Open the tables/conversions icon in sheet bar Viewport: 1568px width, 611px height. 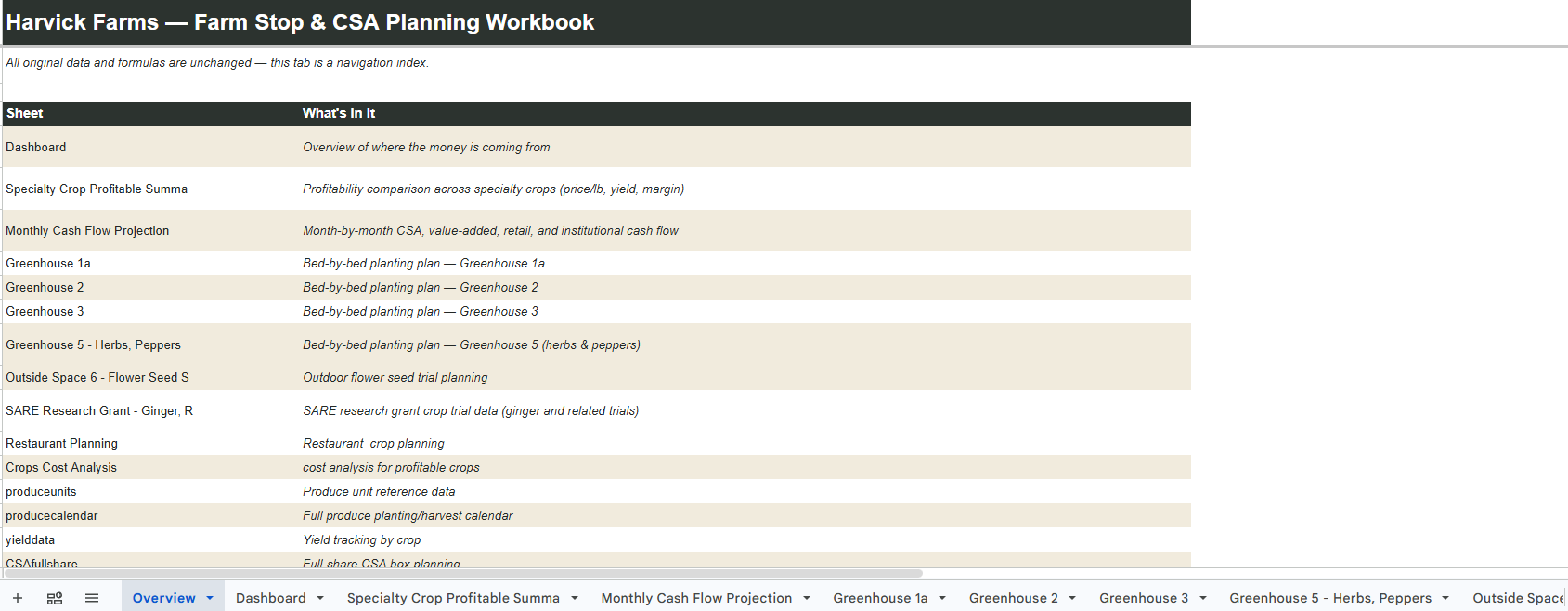55,598
